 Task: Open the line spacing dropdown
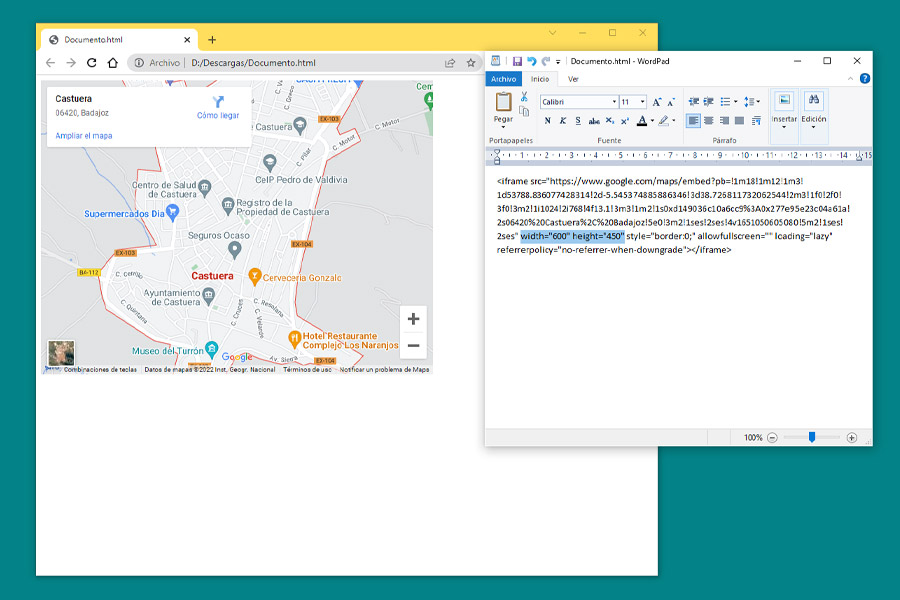tap(752, 102)
